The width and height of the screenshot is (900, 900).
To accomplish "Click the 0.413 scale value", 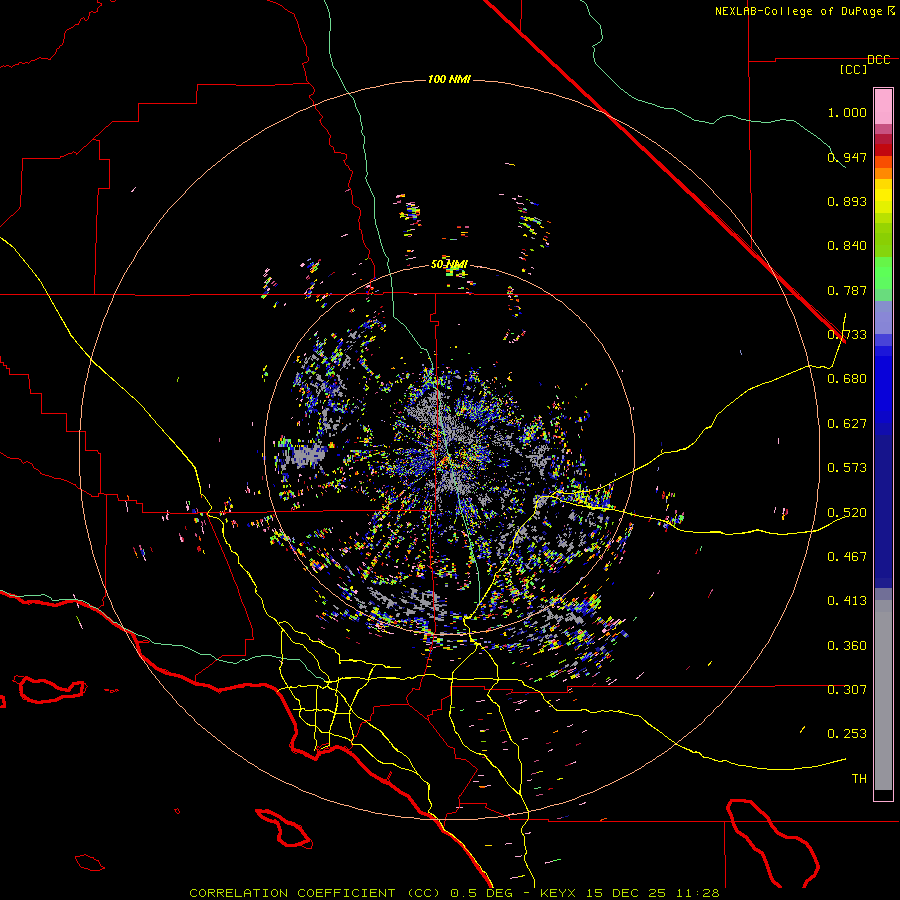I will [x=847, y=601].
